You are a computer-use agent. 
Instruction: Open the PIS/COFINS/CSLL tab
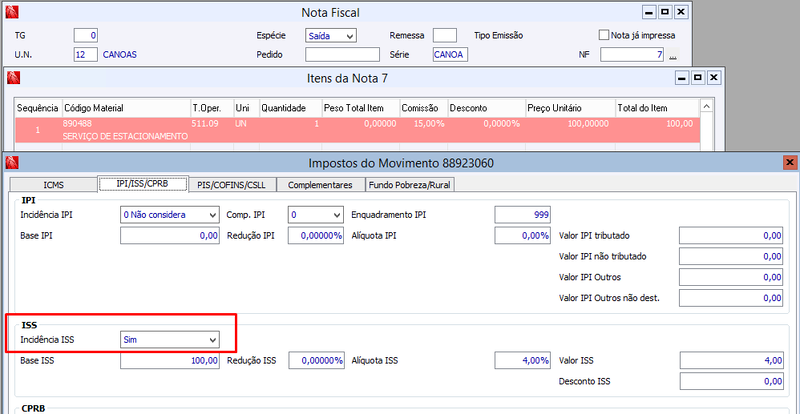tap(231, 185)
